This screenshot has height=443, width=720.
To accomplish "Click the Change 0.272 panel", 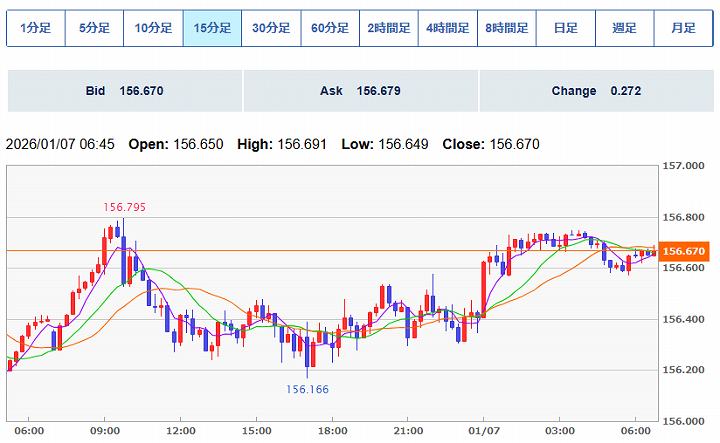I will 596,91.
